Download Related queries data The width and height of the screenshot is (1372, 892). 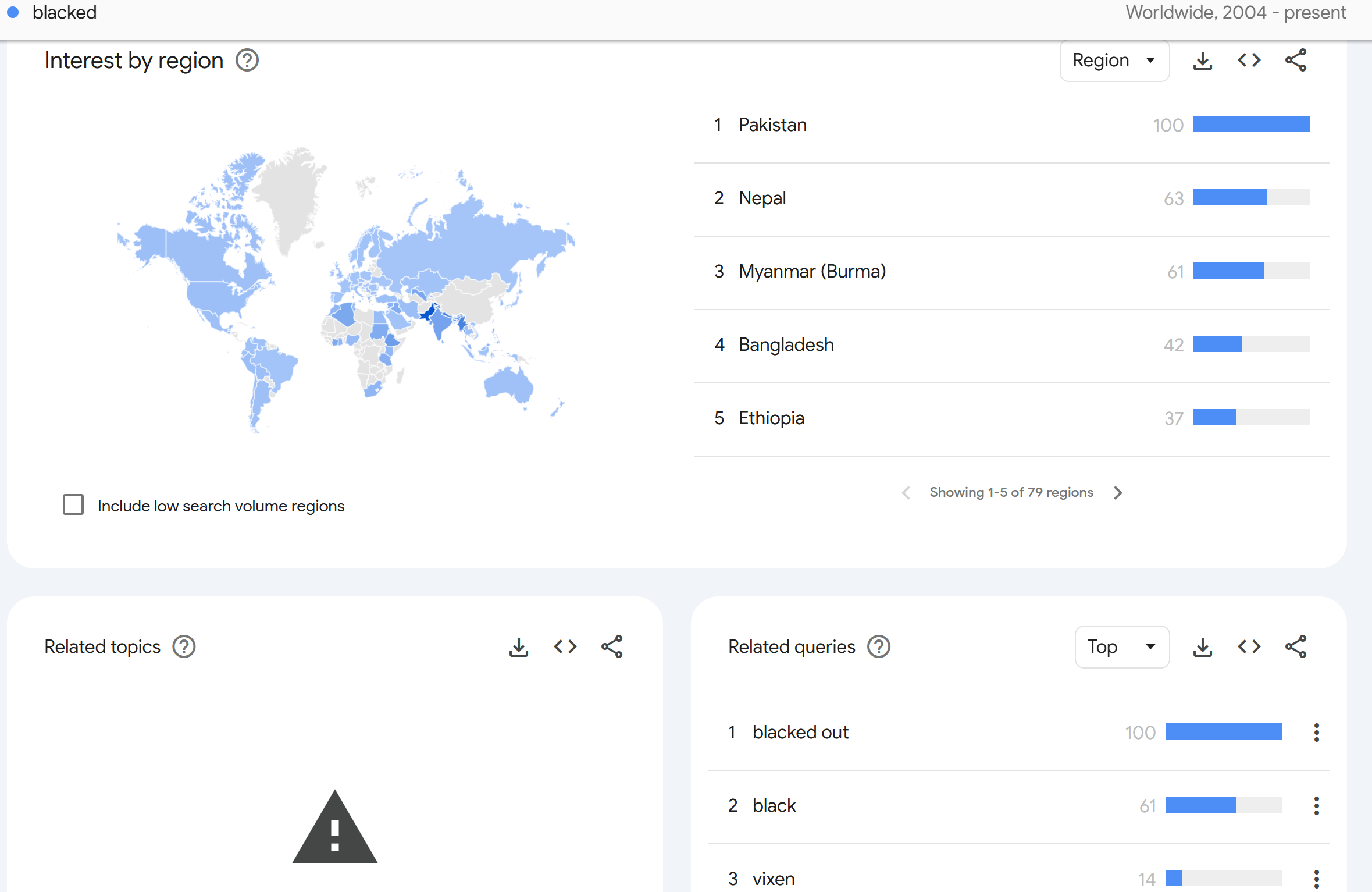[x=1202, y=647]
